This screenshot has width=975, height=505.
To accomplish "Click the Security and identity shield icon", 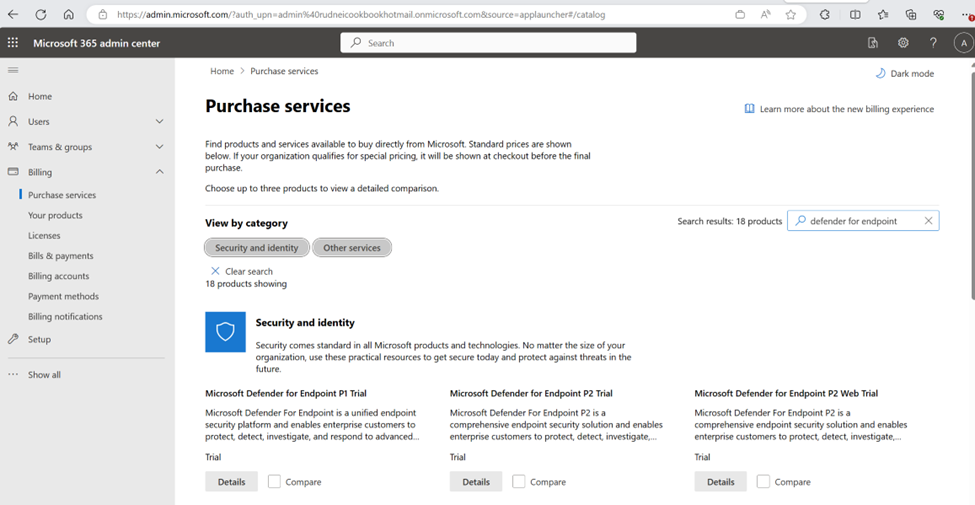I will click(x=225, y=332).
